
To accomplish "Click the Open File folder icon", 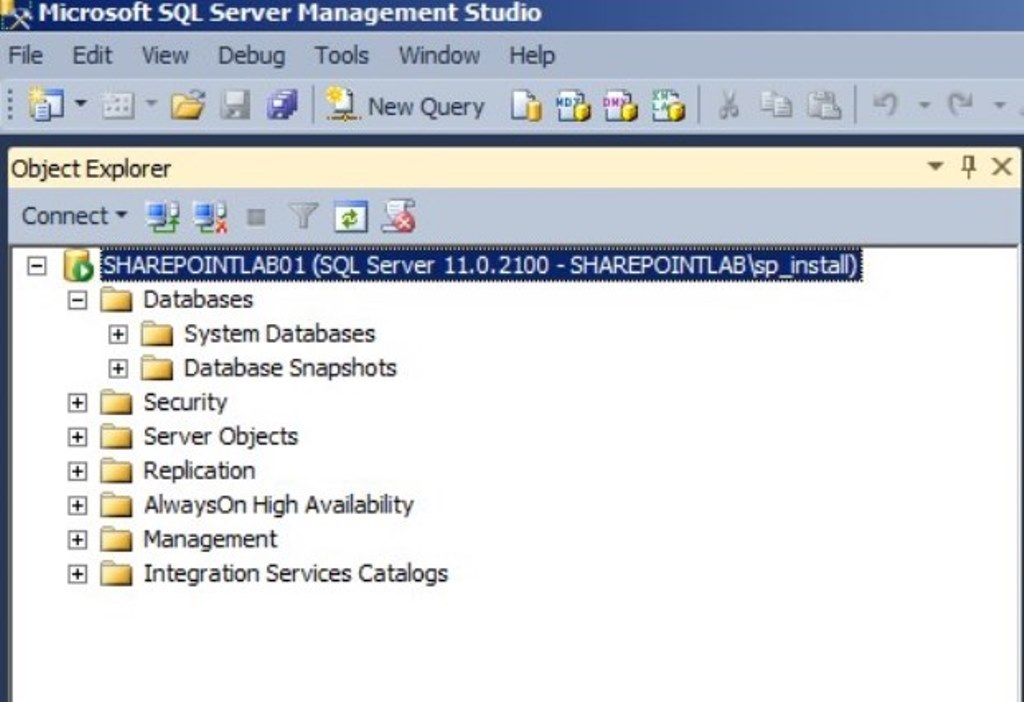I will [187, 106].
